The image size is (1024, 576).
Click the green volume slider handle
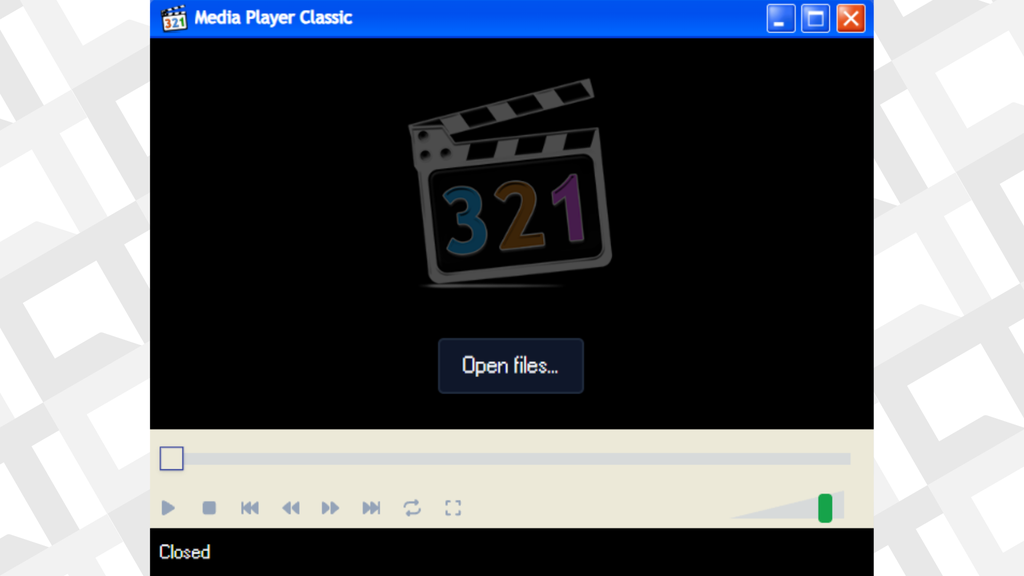[x=825, y=507]
